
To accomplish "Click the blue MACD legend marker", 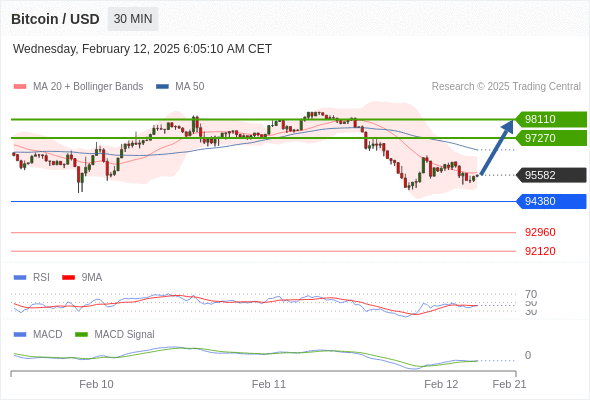I will (20, 335).
